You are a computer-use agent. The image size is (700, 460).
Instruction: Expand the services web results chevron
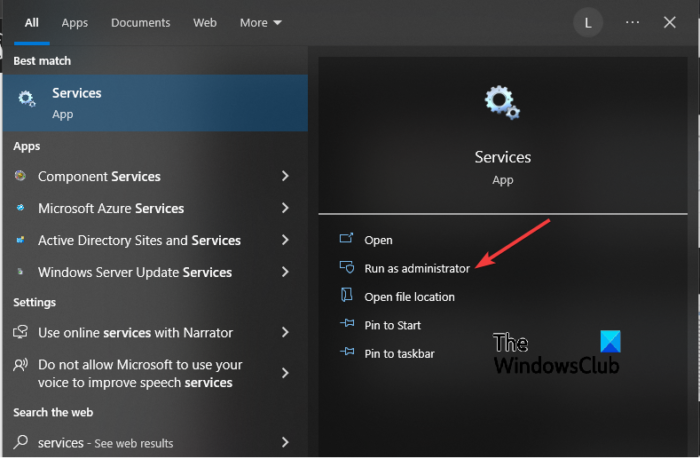coord(285,443)
